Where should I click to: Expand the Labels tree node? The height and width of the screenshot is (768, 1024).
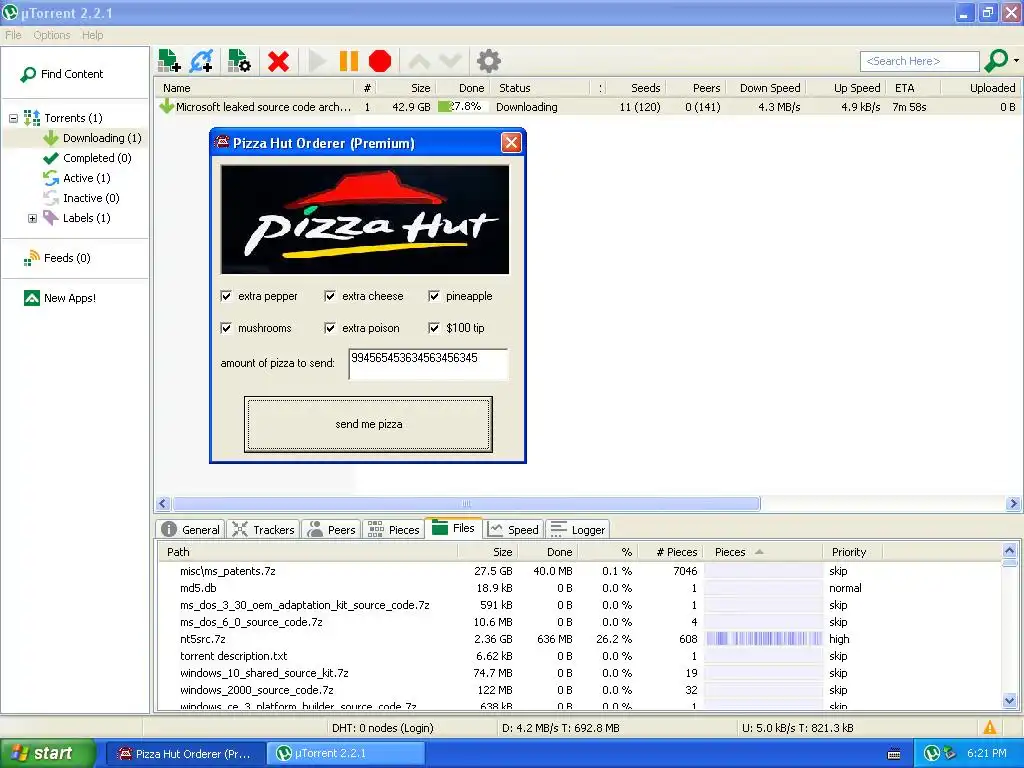coord(32,218)
